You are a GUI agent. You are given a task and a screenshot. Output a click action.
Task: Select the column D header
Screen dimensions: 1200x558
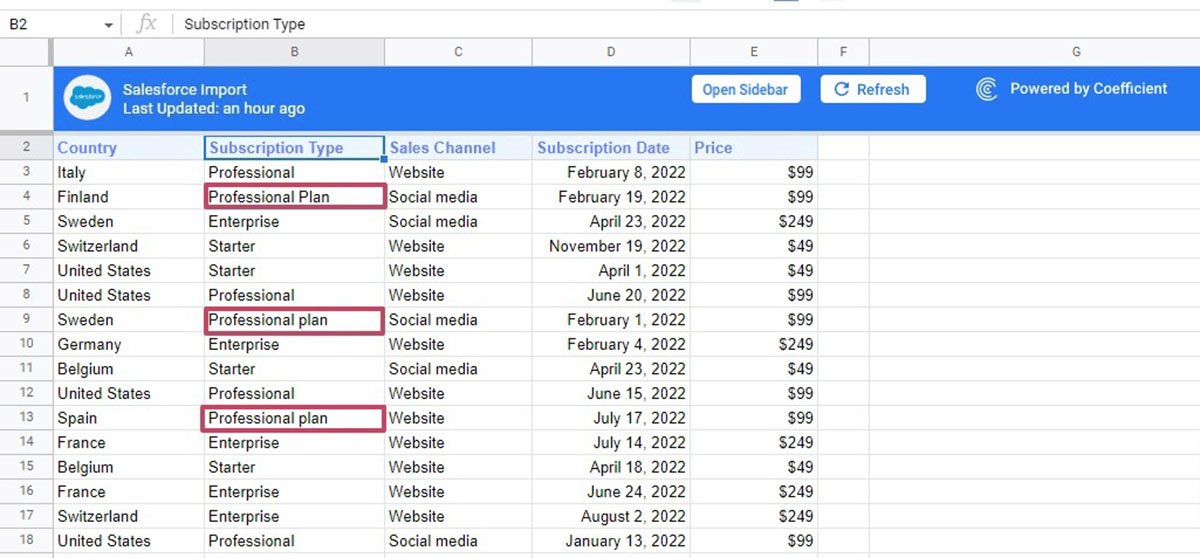coord(610,52)
